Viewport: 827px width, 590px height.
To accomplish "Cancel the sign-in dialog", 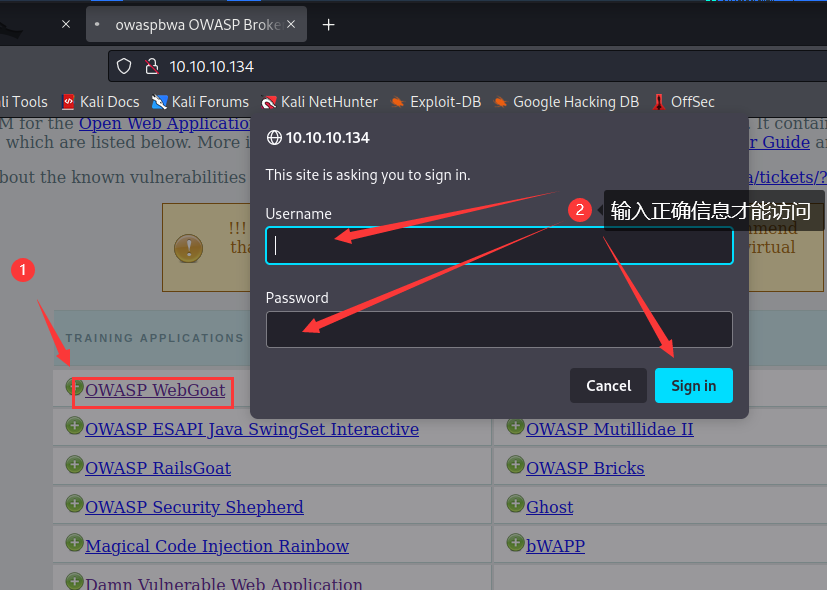I will [608, 385].
